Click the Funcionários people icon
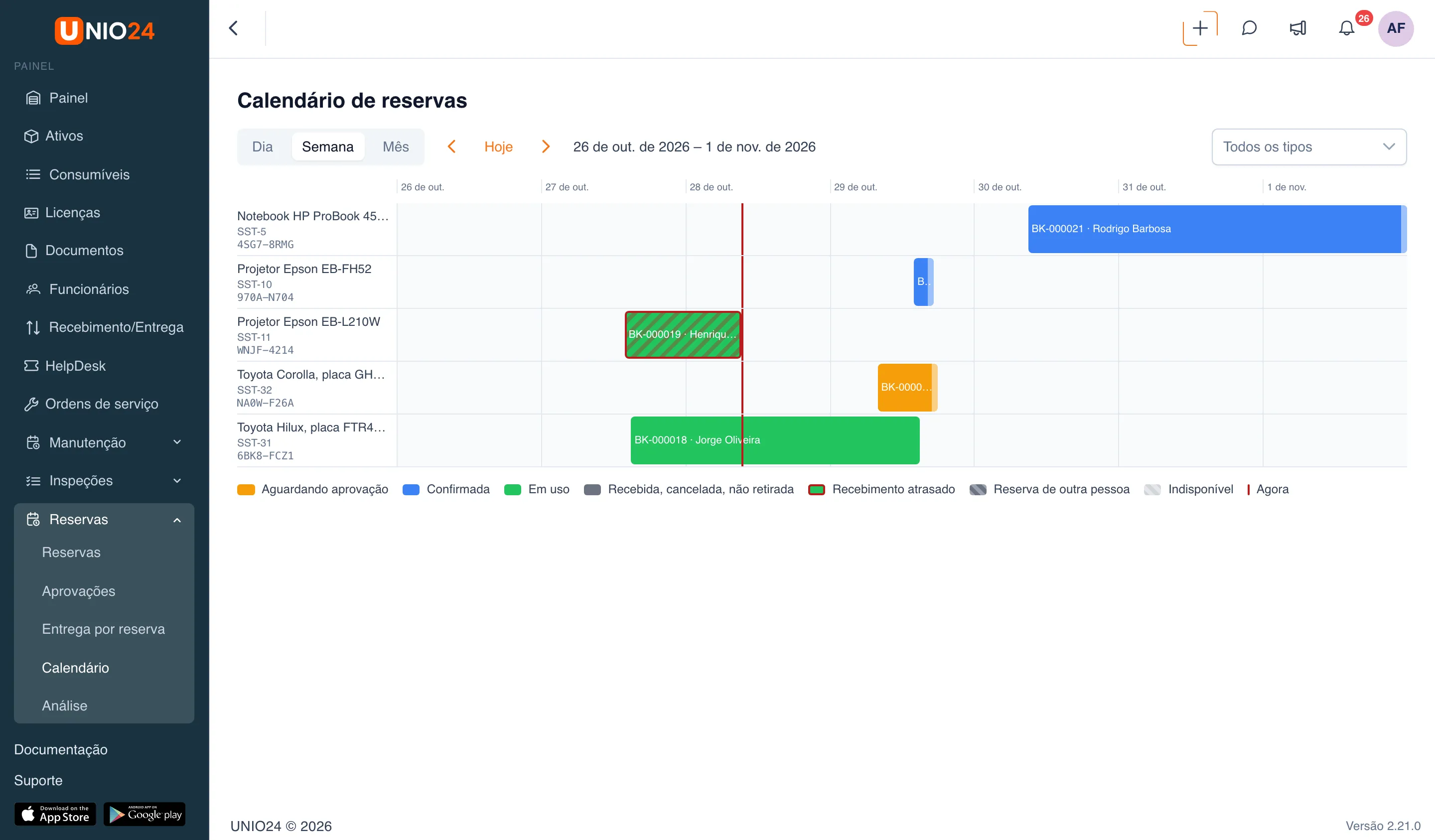 pyautogui.click(x=33, y=289)
